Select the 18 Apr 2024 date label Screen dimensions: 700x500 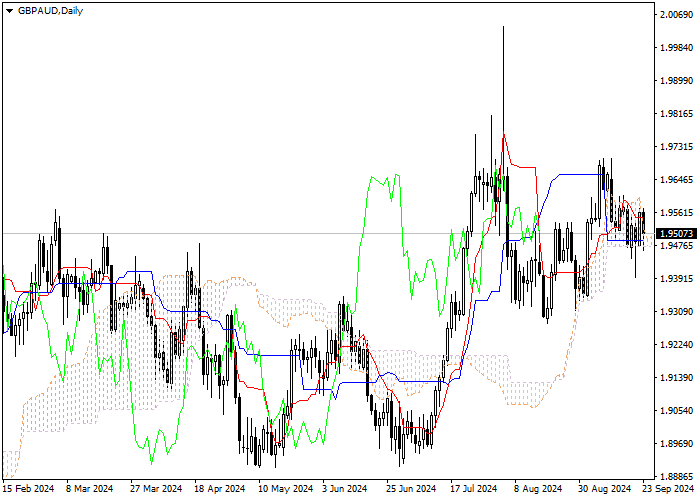tap(220, 489)
